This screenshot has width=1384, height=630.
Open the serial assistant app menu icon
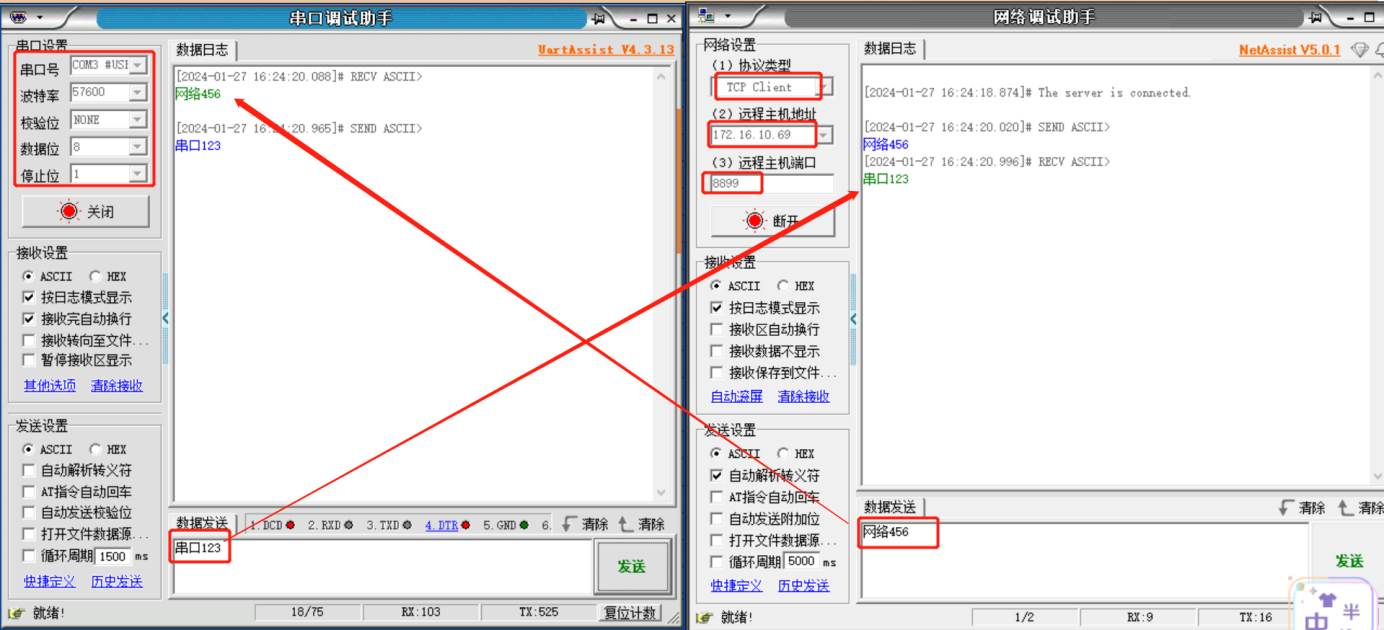pyautogui.click(x=17, y=17)
